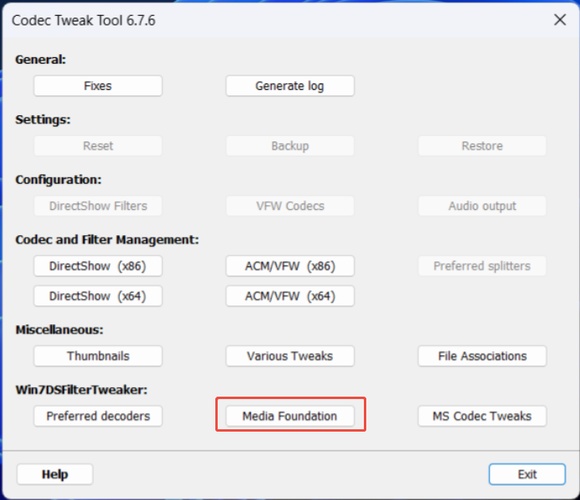580x500 pixels.
Task: Open DirectShow Filters configuration
Action: click(x=98, y=206)
